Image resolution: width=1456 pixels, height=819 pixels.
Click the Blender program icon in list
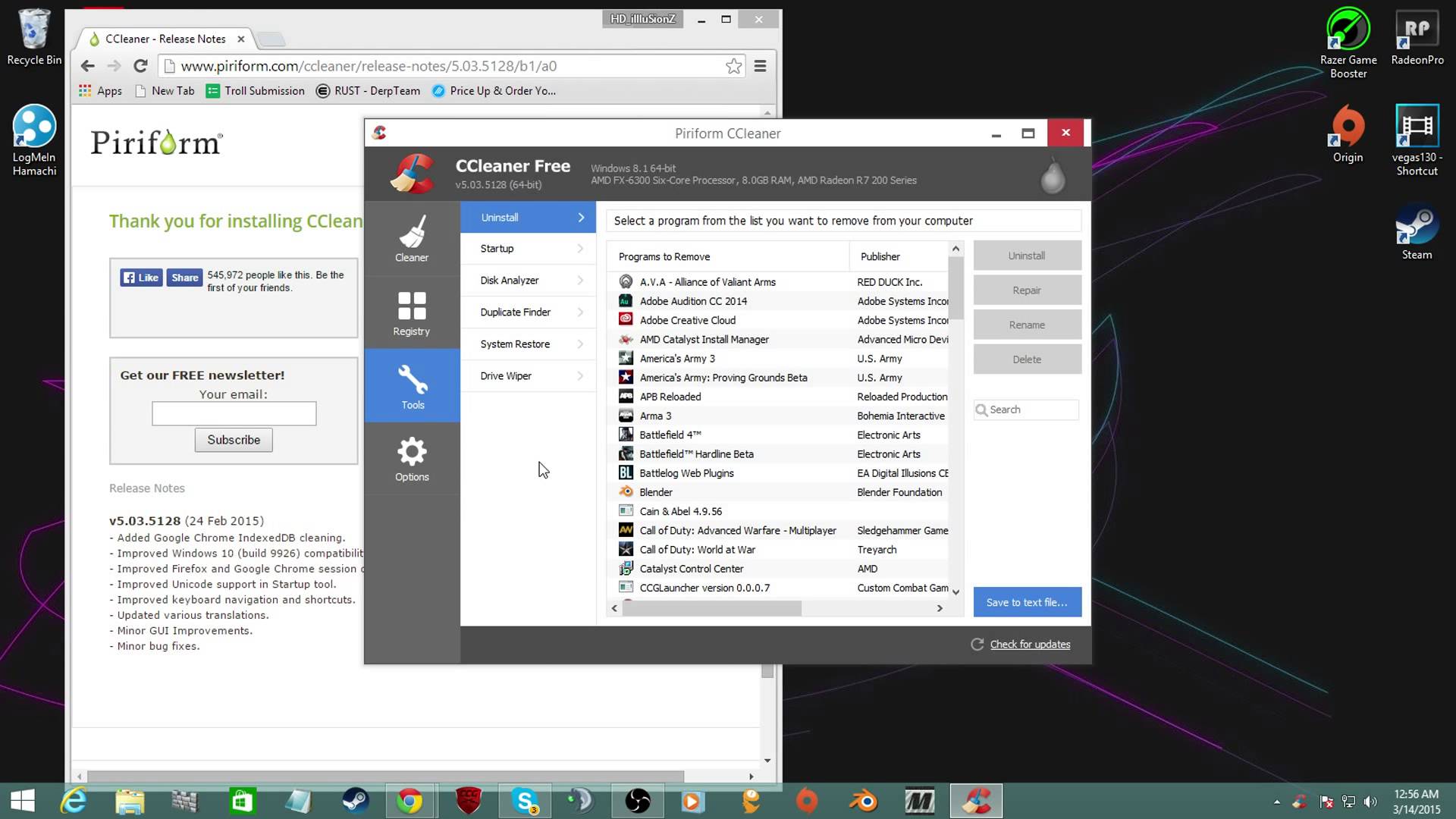626,491
